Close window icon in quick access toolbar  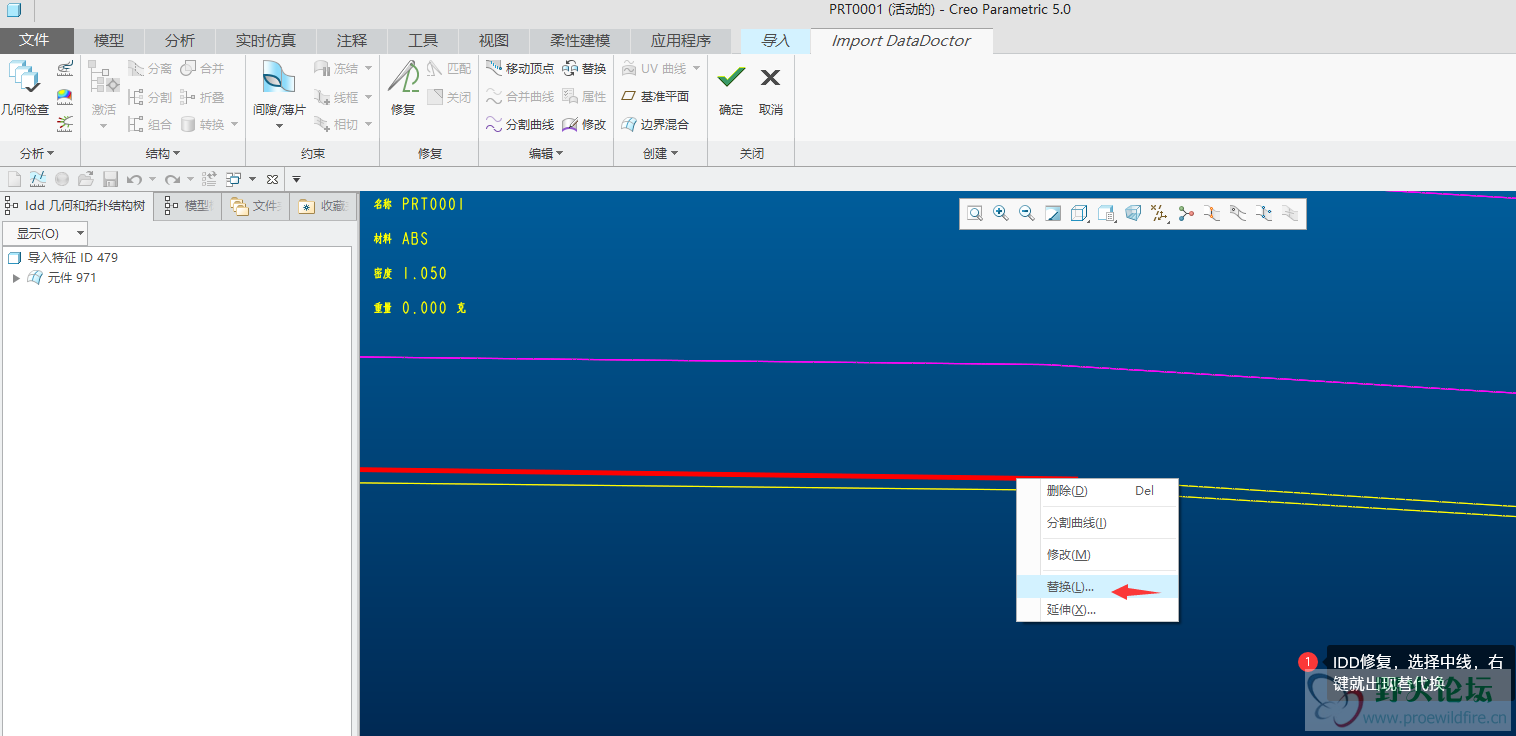point(272,179)
